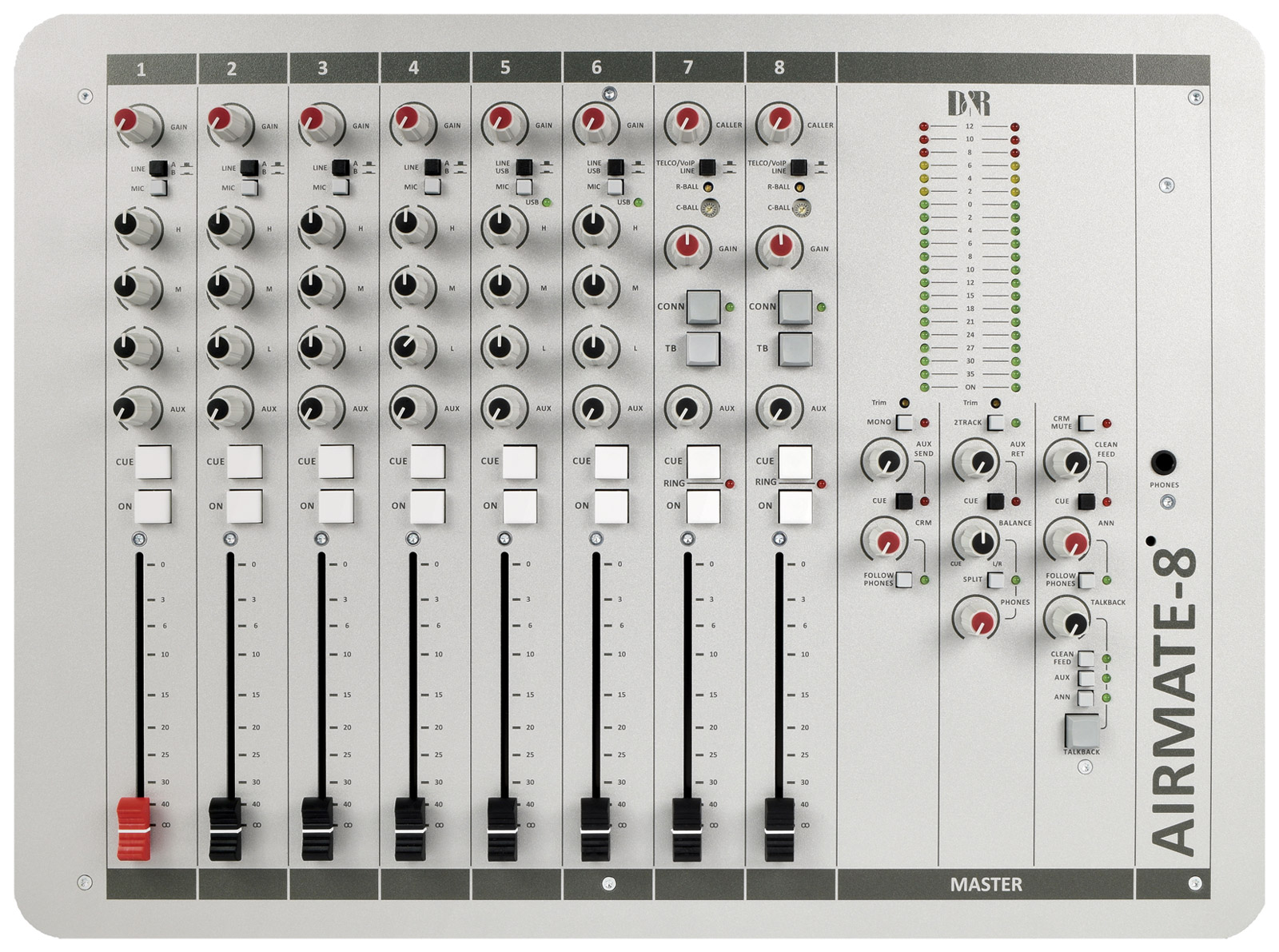Toggle LINE/USB selector on channel 5
The height and width of the screenshot is (952, 1279).
[524, 167]
